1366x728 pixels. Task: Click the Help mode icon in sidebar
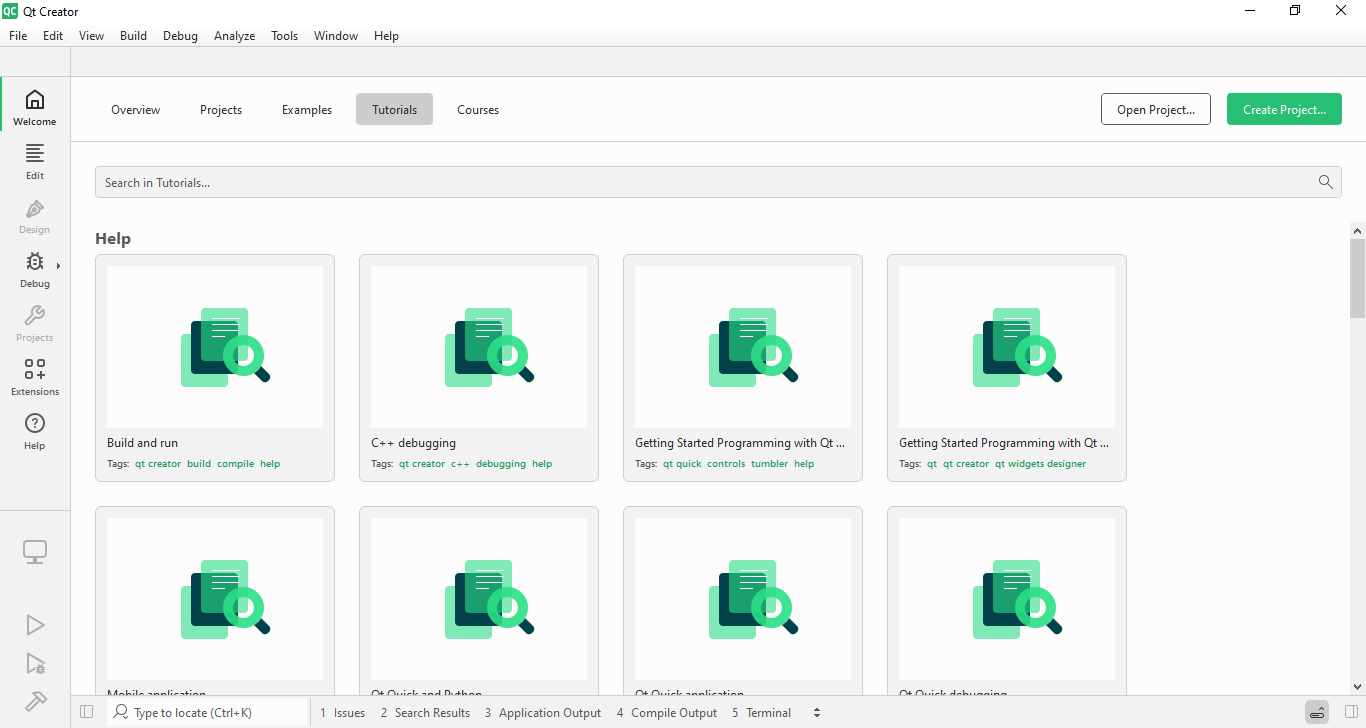[x=35, y=430]
